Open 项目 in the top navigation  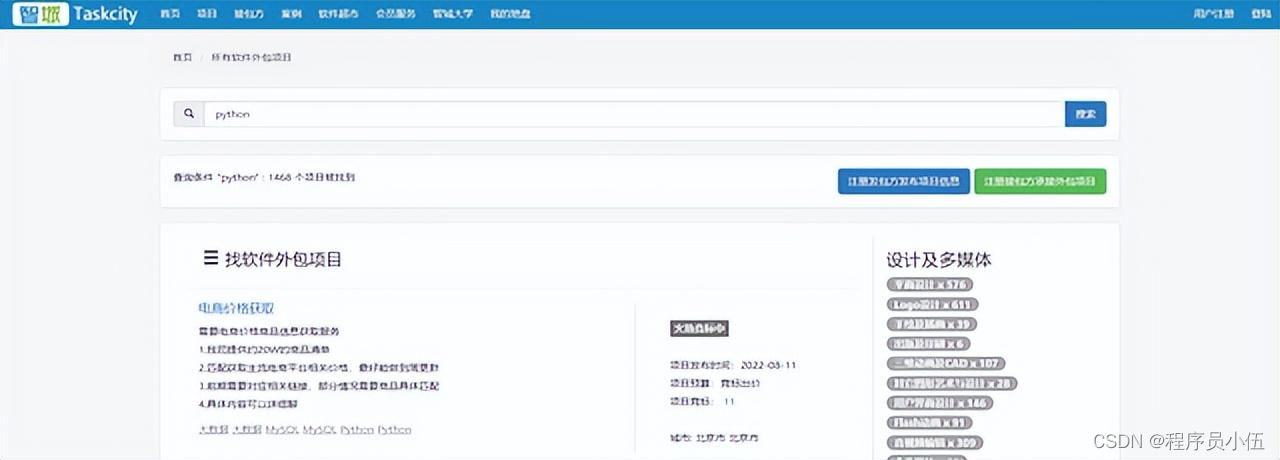click(207, 14)
